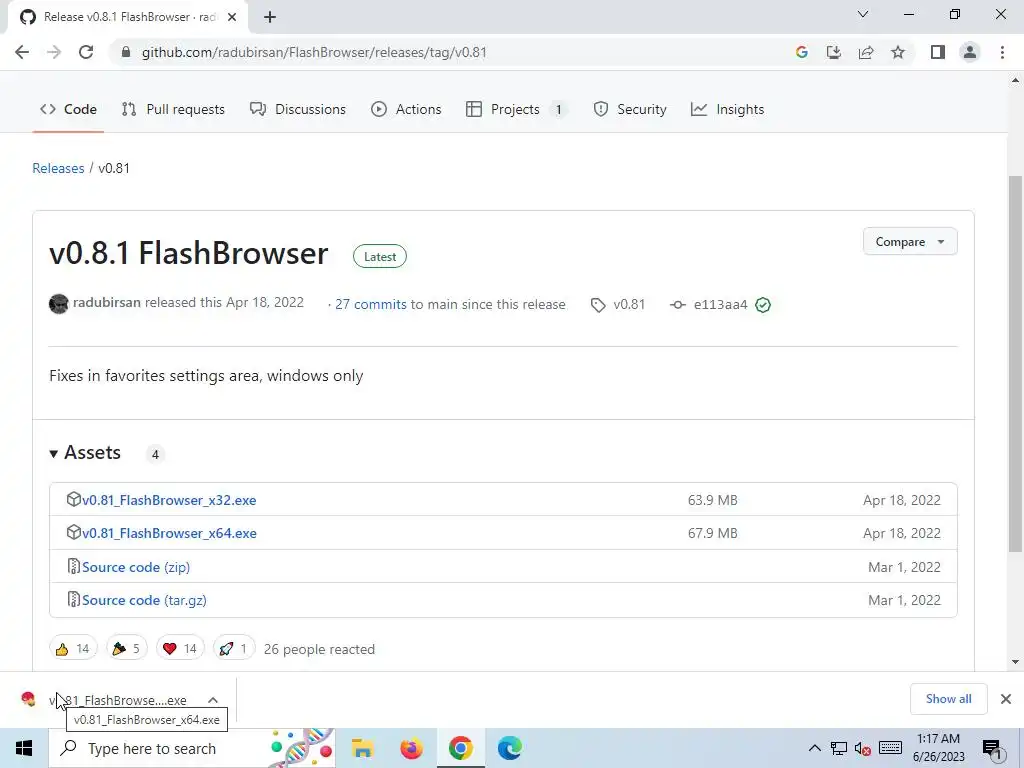1024x768 pixels.
Task: Click the network tray icon
Action: tap(839, 748)
